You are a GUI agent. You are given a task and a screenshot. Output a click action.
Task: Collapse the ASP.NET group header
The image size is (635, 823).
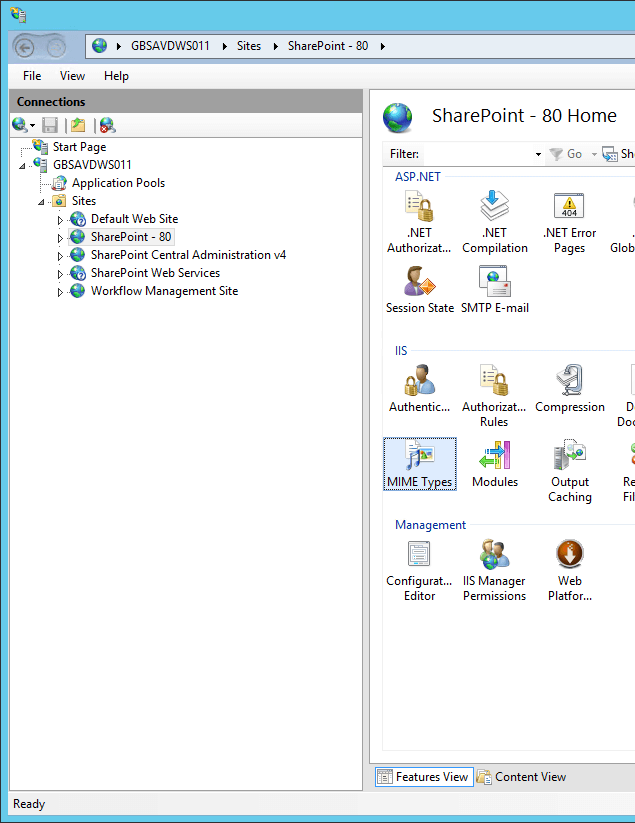418,177
